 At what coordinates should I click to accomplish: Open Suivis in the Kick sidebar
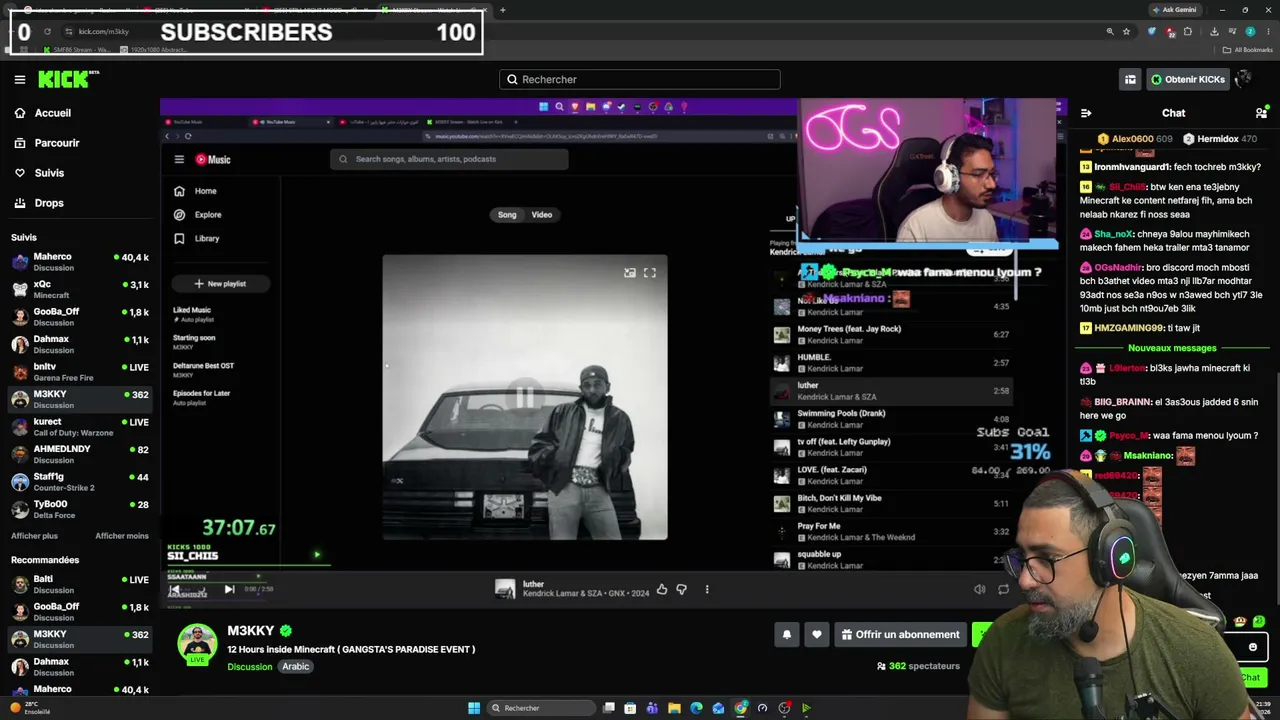(49, 173)
